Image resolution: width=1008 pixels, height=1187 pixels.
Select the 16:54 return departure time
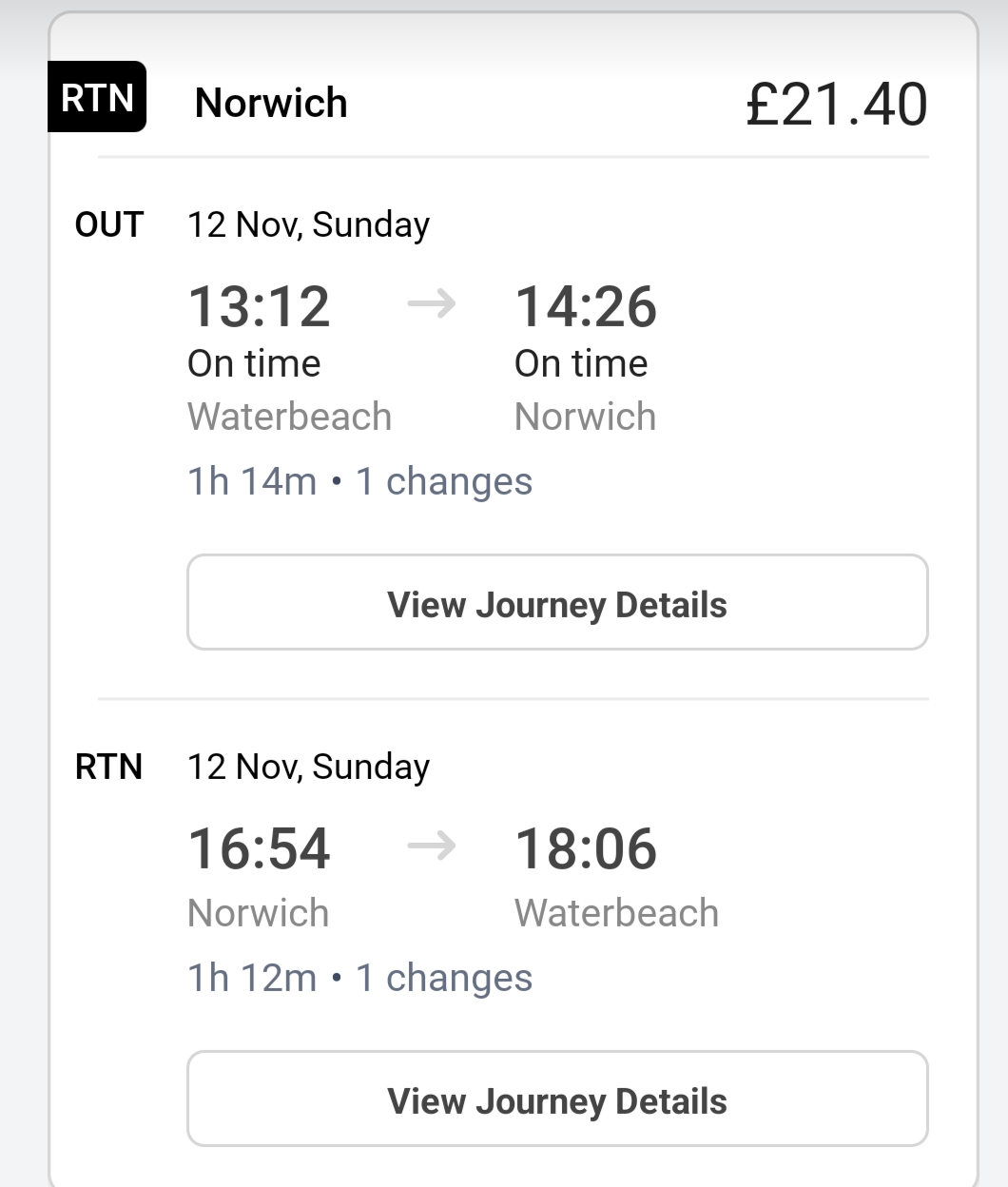tap(259, 848)
